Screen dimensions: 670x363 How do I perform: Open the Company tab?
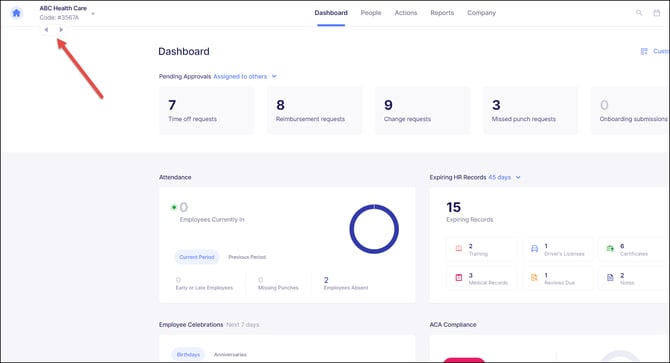click(x=482, y=13)
